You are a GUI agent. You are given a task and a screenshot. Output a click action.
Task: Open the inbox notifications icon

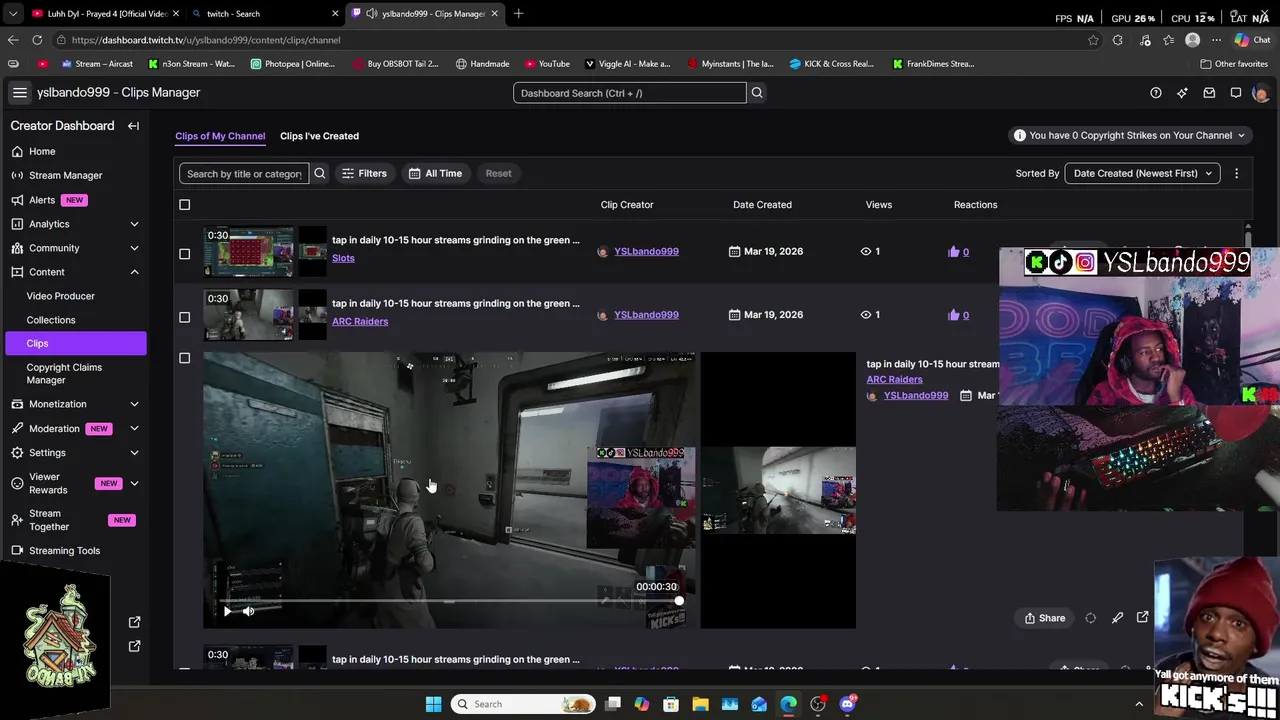click(x=1209, y=93)
